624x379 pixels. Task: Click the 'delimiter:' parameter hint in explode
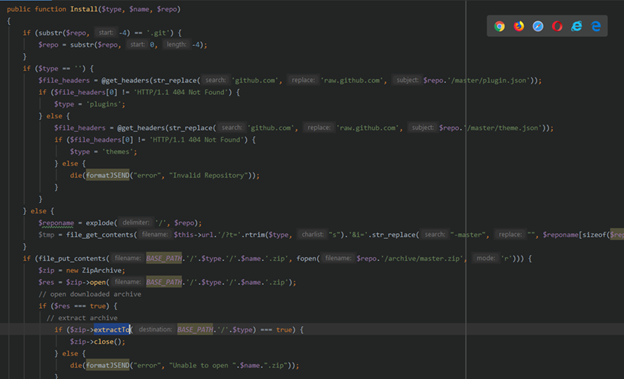[136, 223]
